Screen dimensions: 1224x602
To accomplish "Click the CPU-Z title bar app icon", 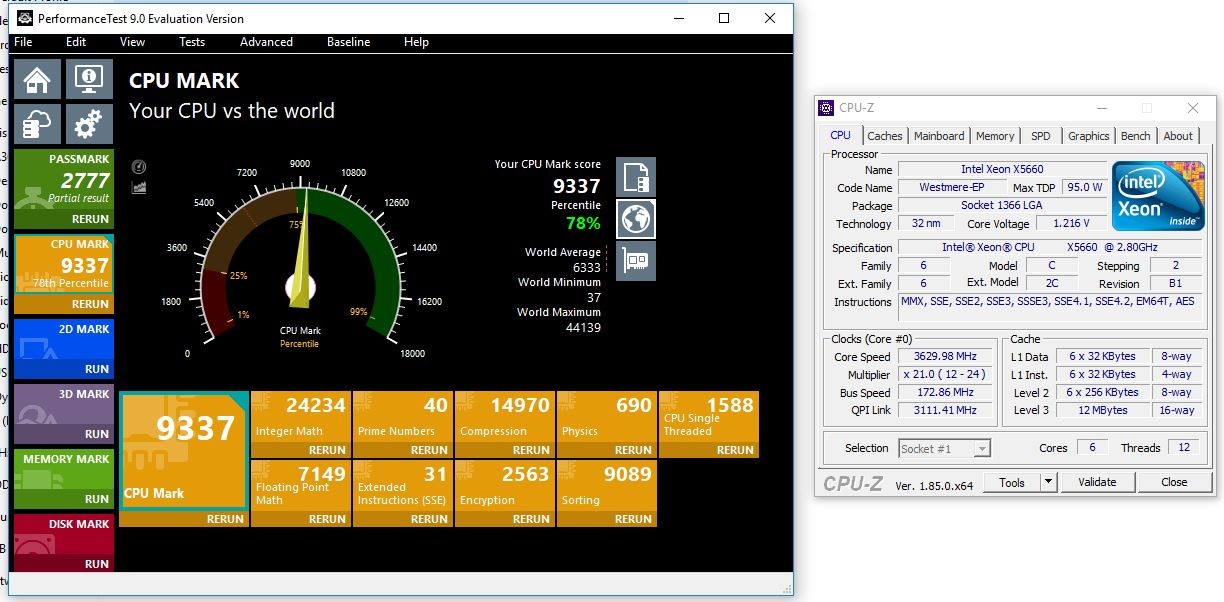I will pyautogui.click(x=826, y=108).
